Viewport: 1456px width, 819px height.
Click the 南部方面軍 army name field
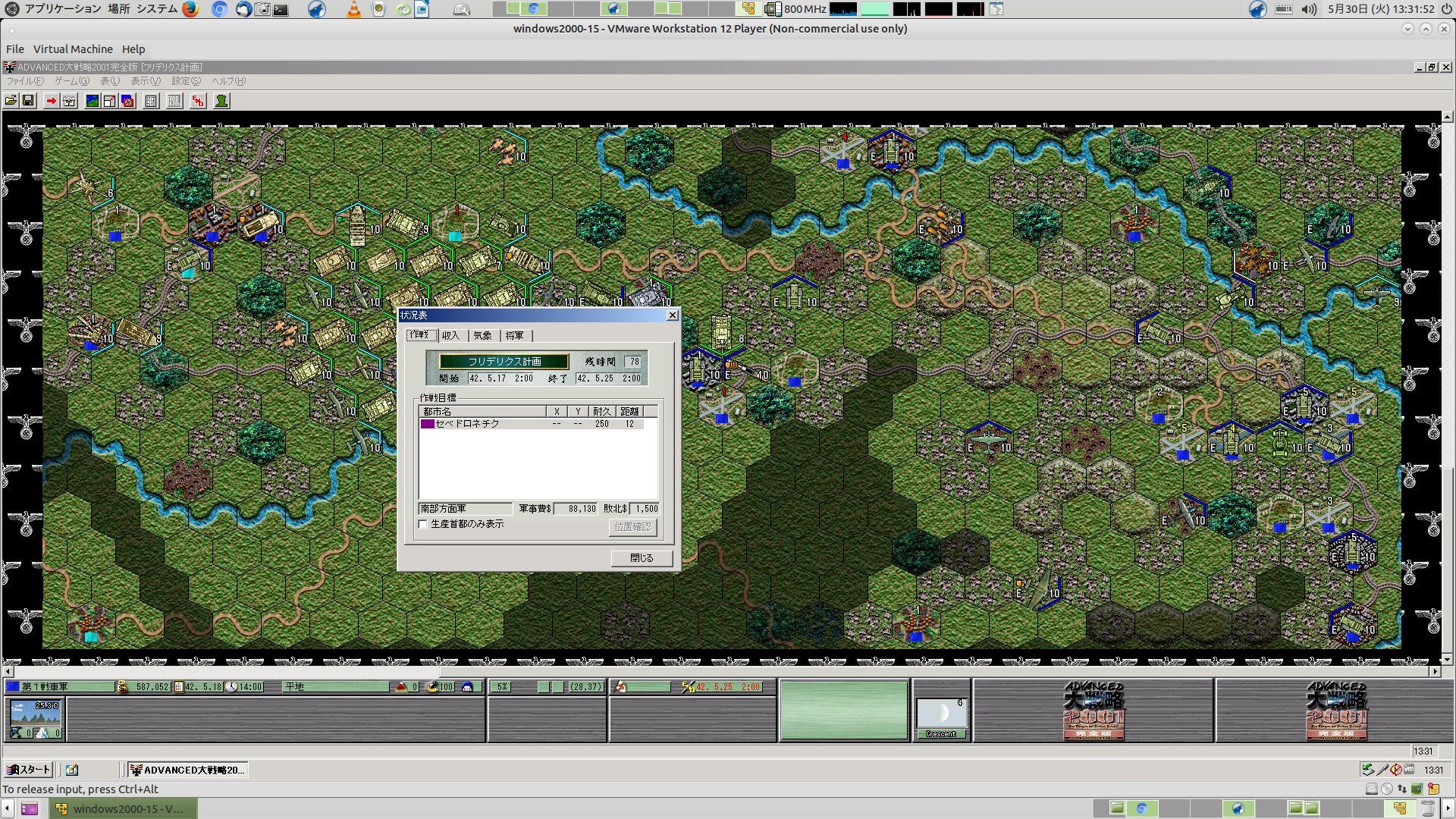[x=465, y=509]
